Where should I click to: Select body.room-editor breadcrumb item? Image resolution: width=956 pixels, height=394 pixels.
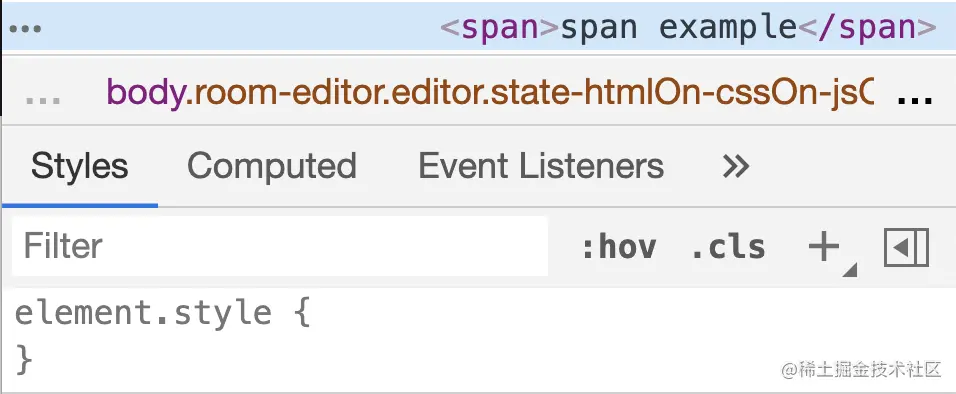tap(490, 93)
